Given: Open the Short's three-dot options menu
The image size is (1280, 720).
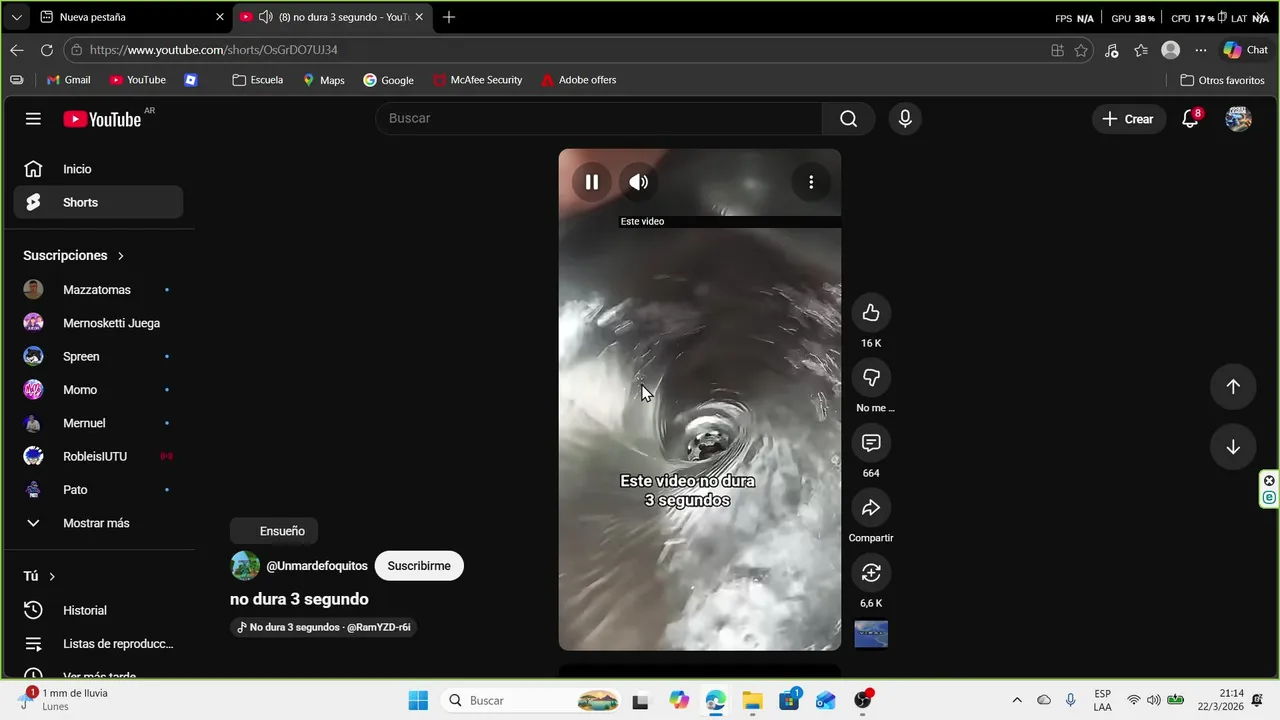Looking at the screenshot, I should pos(811,182).
